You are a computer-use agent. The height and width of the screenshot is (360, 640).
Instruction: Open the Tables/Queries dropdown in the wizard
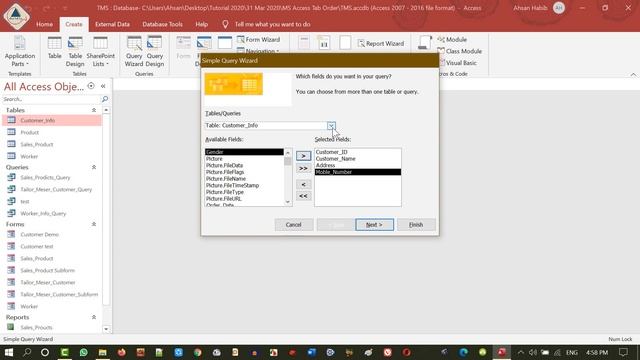point(331,125)
